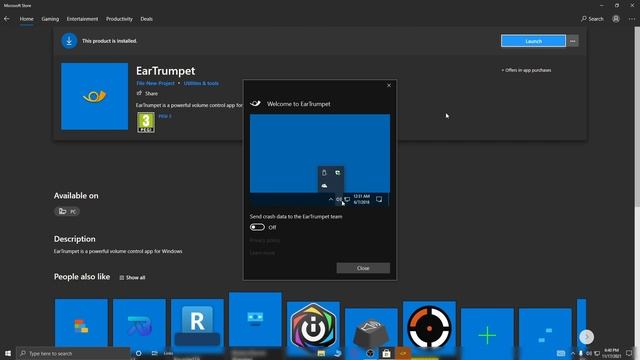Open the Entertainment tab
The height and width of the screenshot is (360, 640).
point(82,19)
